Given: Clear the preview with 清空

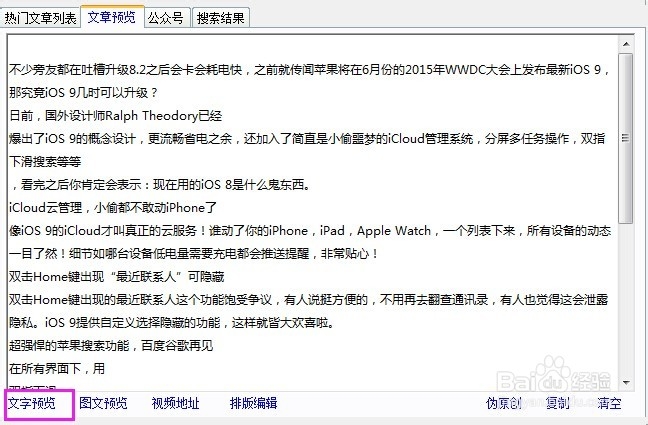Looking at the screenshot, I should click(x=609, y=403).
